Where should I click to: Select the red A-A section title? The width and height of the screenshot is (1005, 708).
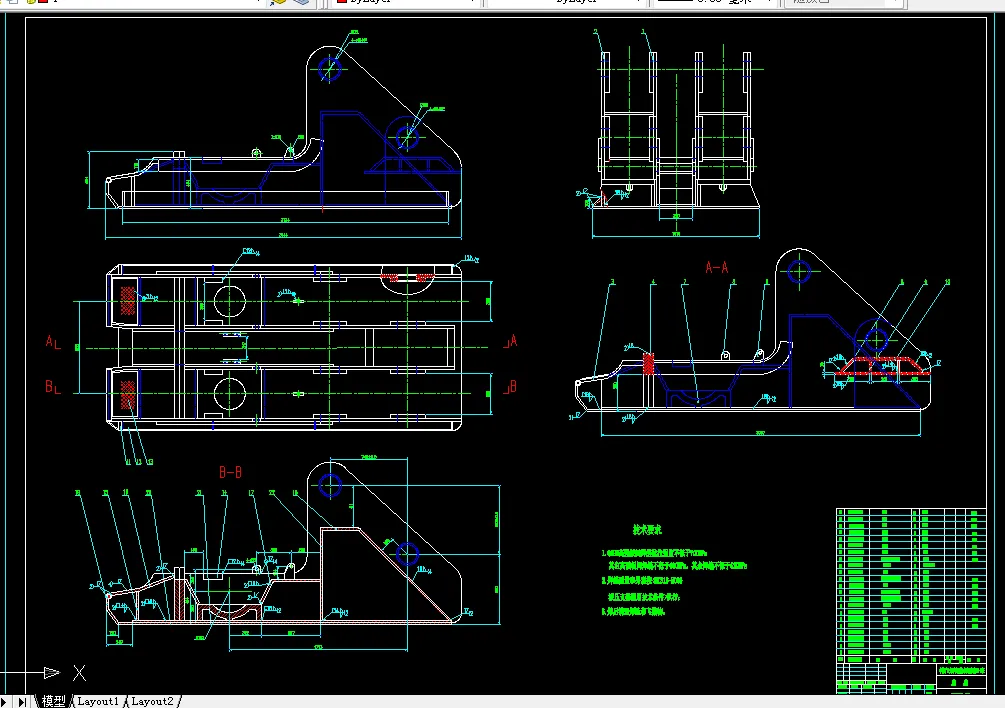(717, 268)
